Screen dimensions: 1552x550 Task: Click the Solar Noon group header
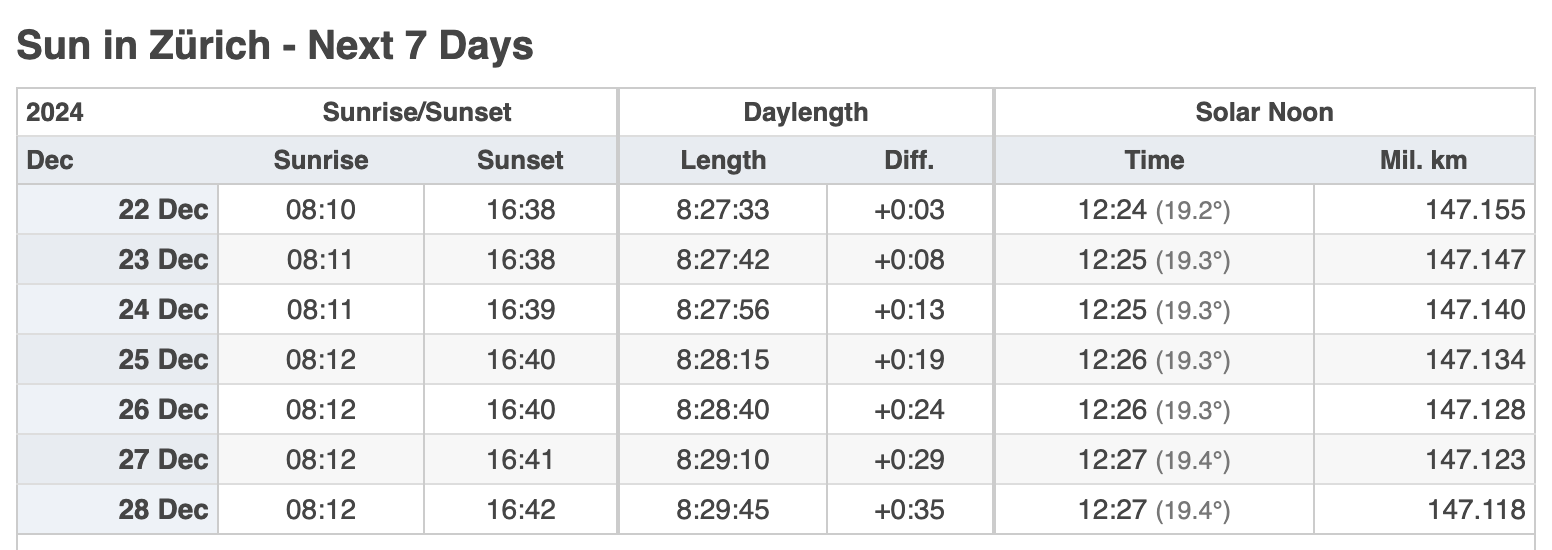point(1264,112)
